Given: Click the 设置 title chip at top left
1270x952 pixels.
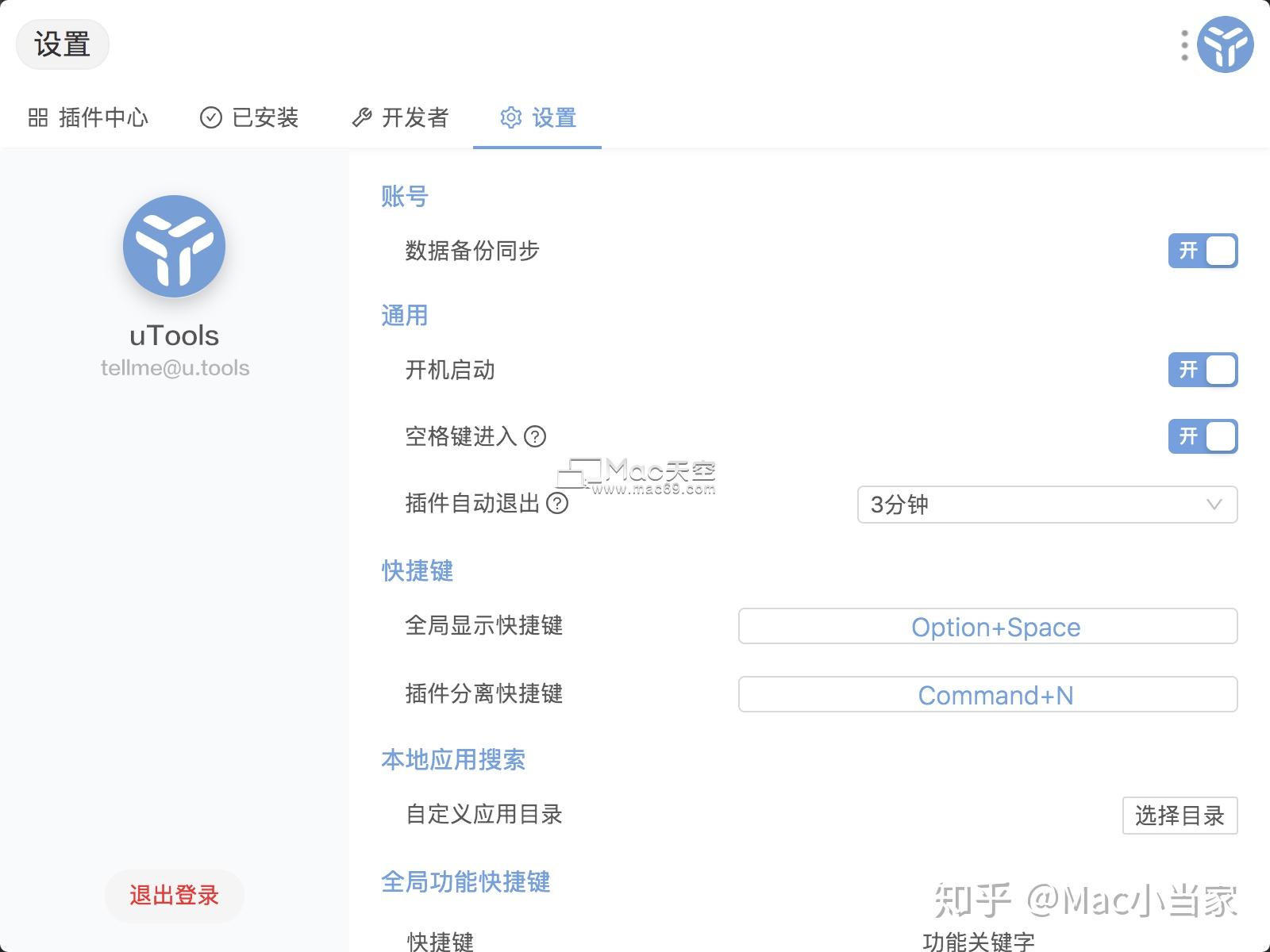Looking at the screenshot, I should tap(62, 44).
